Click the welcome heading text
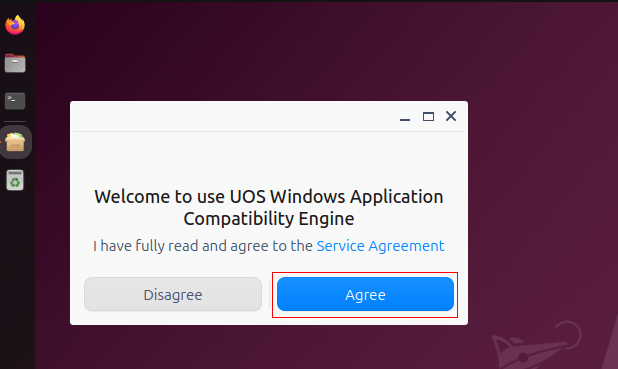618x369 pixels. point(269,207)
